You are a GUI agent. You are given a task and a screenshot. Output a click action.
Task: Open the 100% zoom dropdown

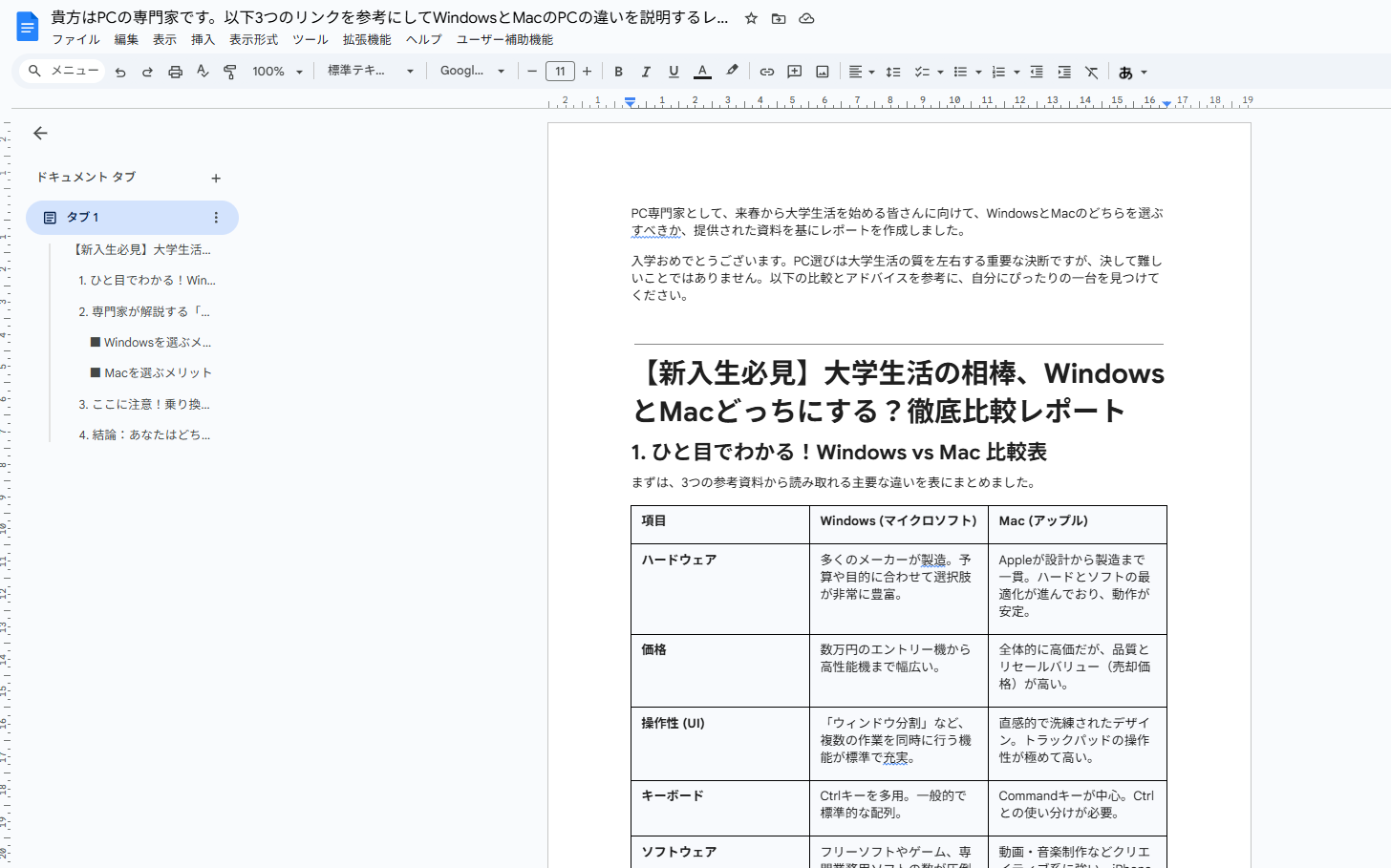277,72
